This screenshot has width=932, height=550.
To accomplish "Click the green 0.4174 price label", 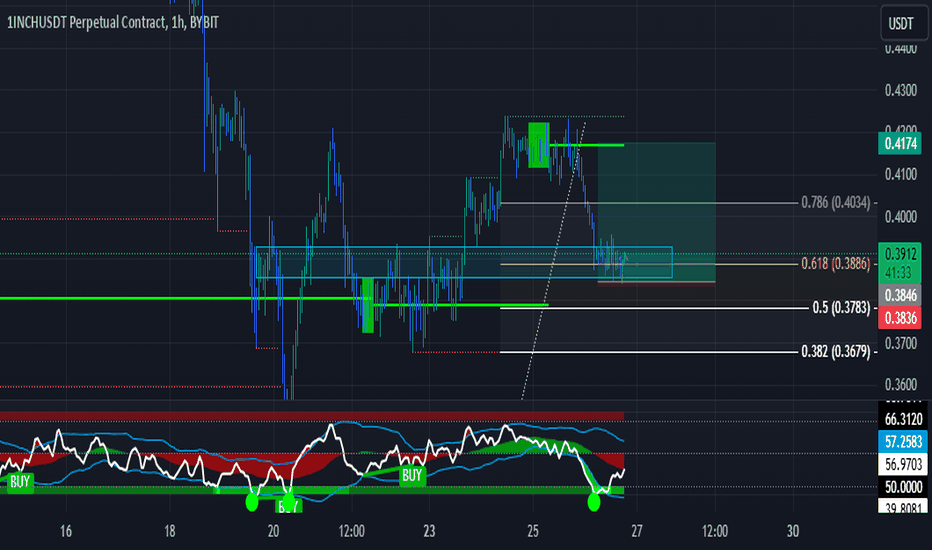I will click(x=900, y=143).
